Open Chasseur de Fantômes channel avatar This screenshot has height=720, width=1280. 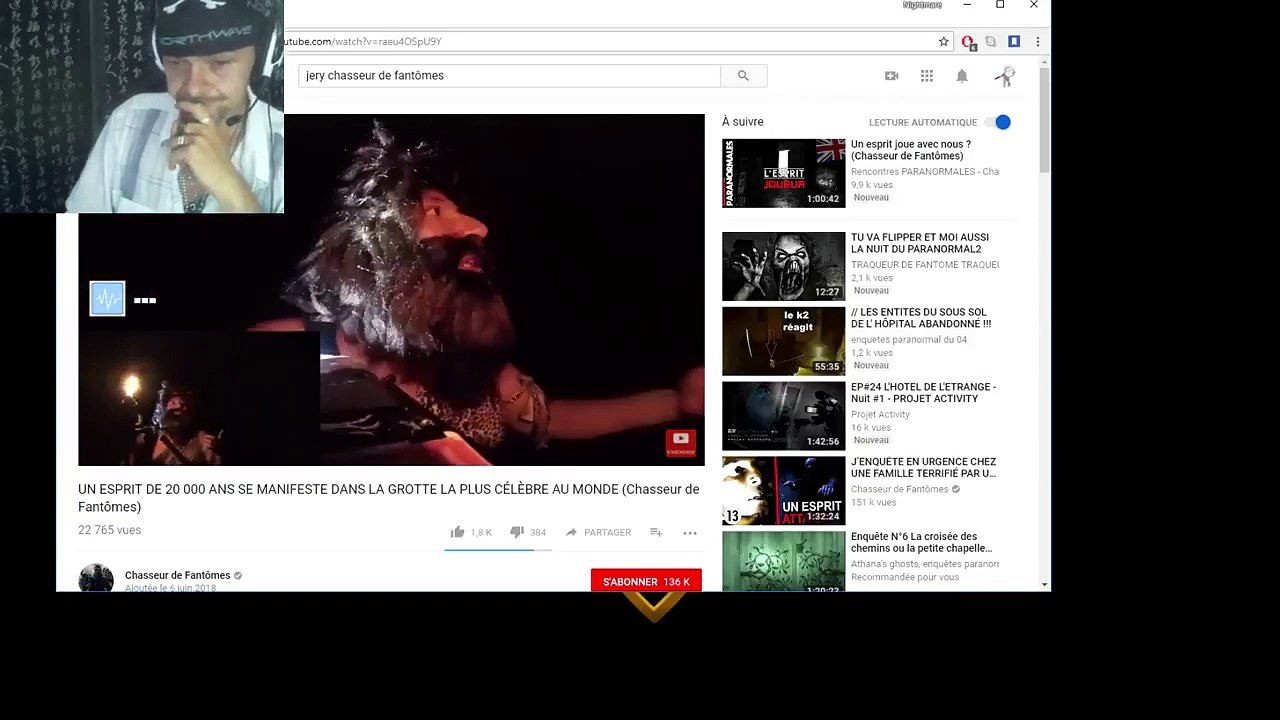pos(96,578)
